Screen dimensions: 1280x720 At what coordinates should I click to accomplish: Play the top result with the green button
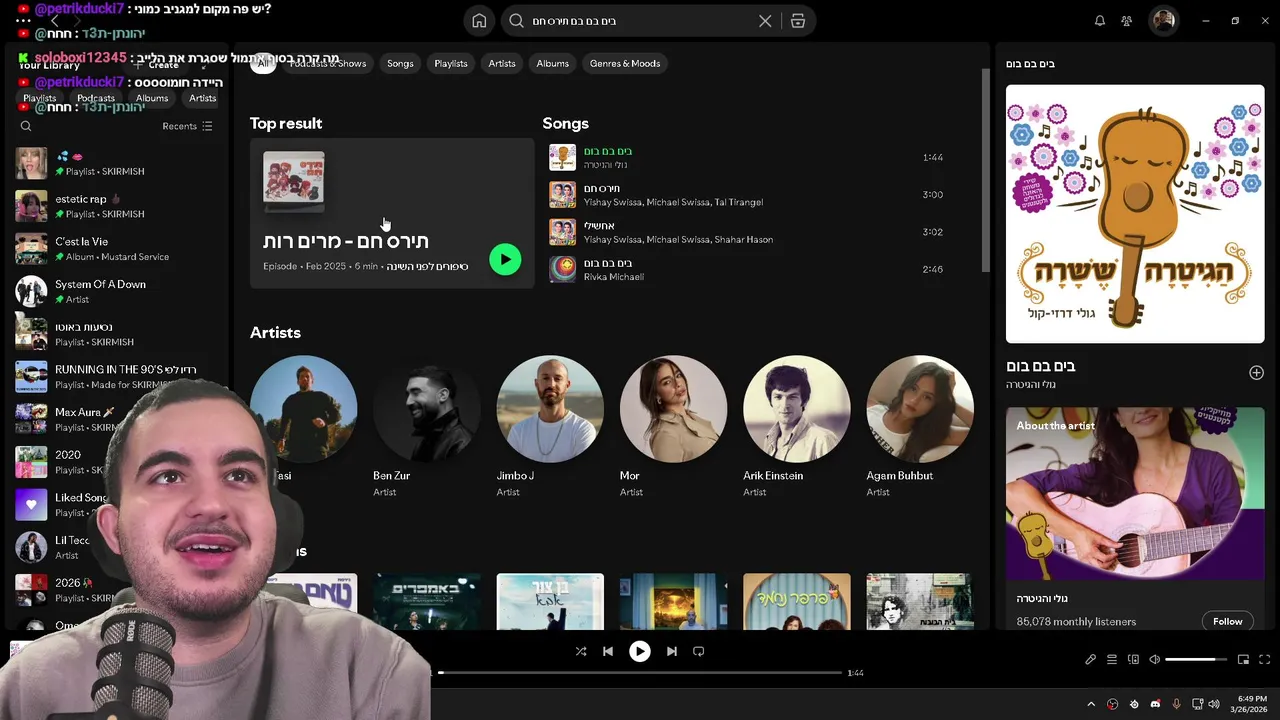(505, 260)
